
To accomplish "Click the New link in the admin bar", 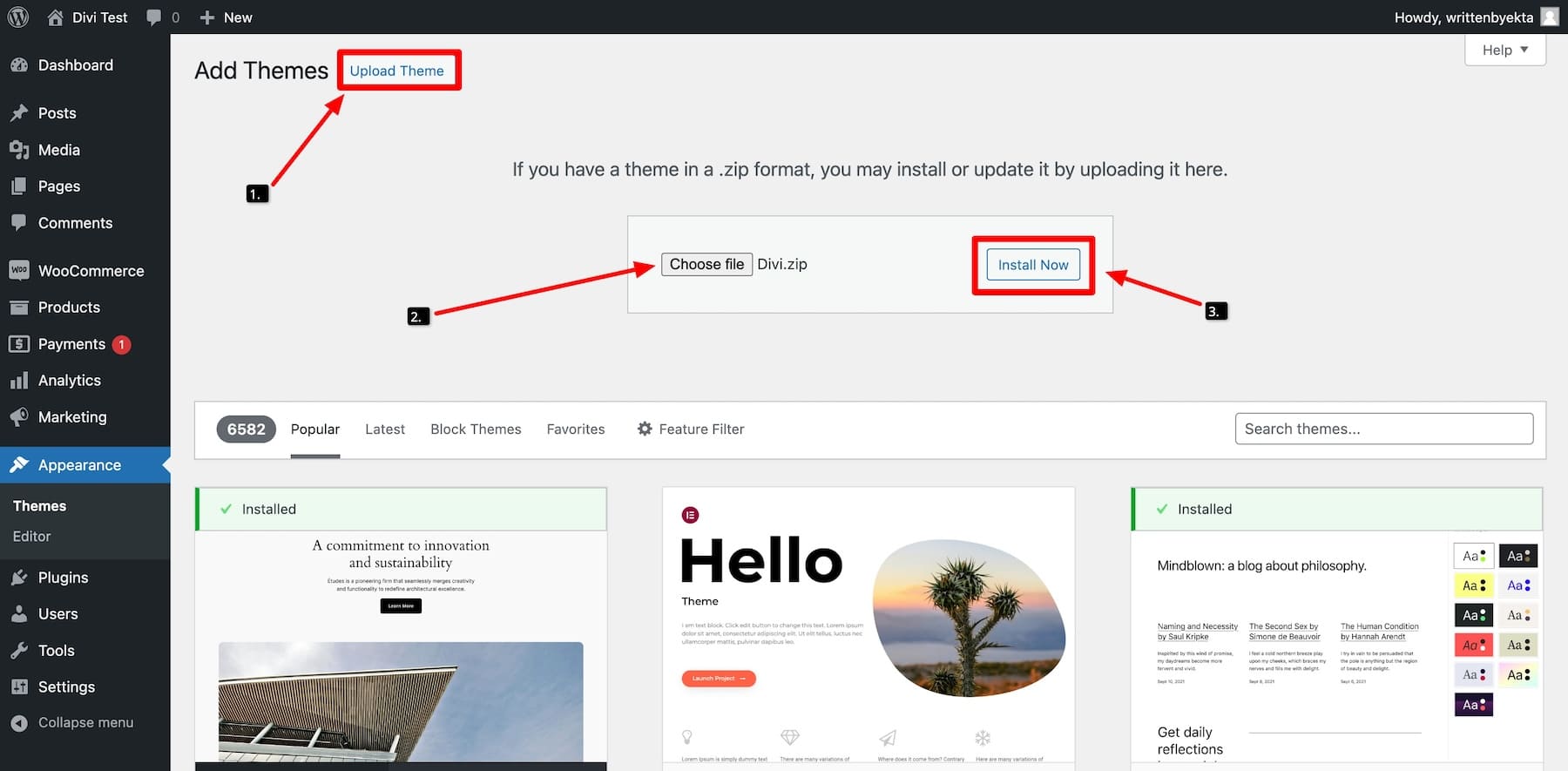I will pyautogui.click(x=238, y=17).
